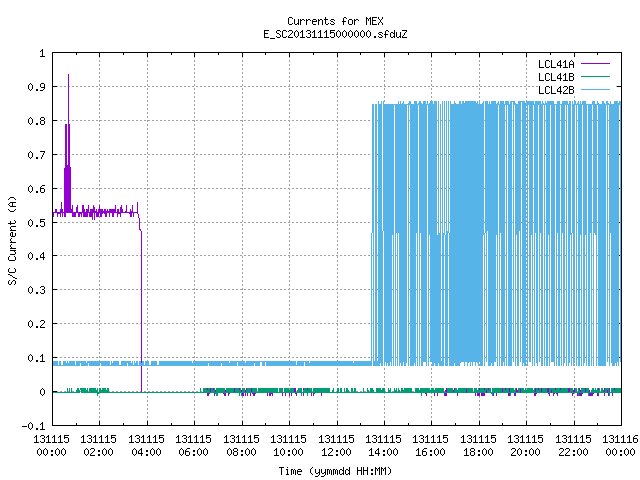
Task: Click the LCL41A legend label
Action: (556, 64)
